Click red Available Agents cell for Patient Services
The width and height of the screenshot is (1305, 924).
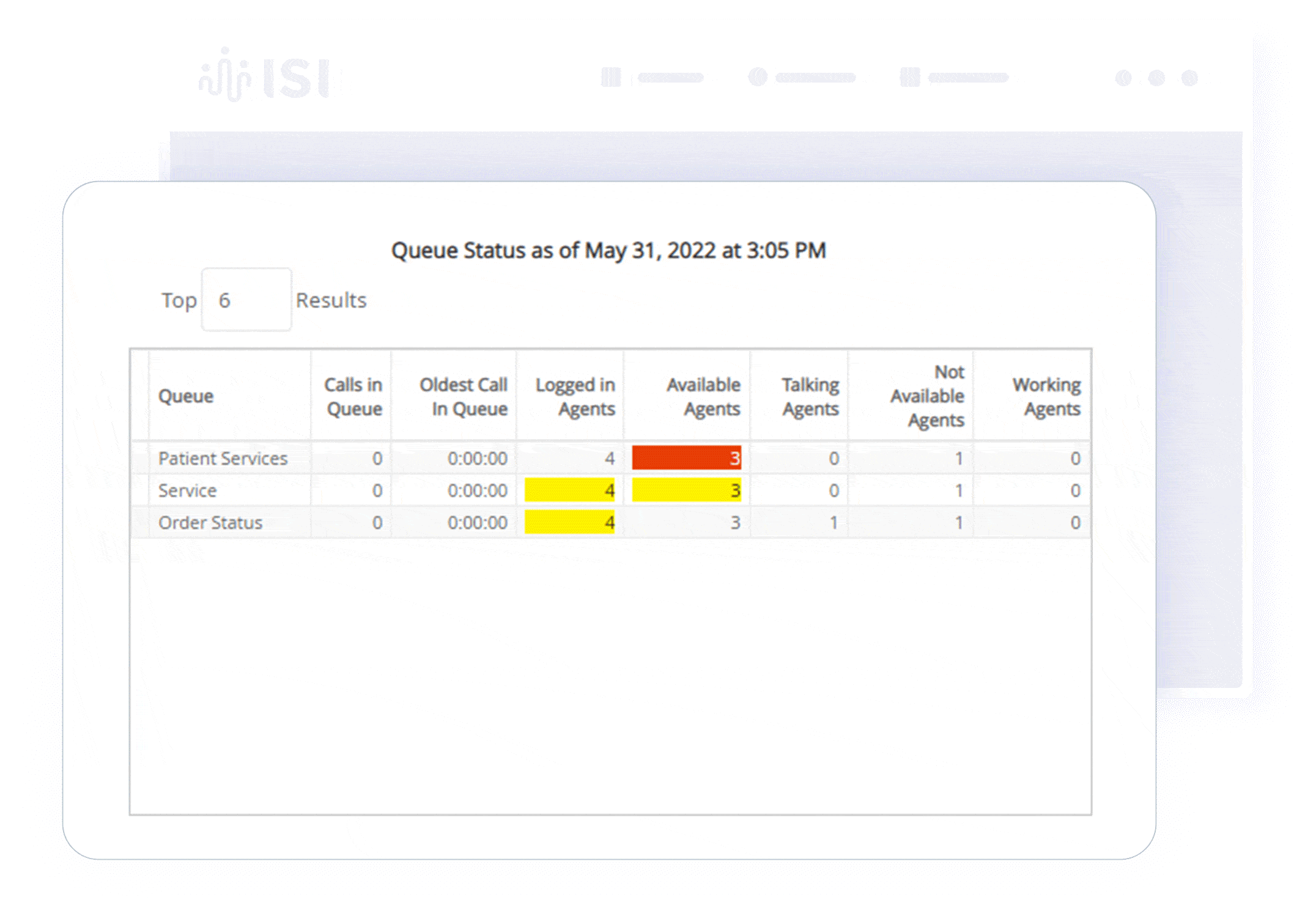pyautogui.click(x=686, y=458)
